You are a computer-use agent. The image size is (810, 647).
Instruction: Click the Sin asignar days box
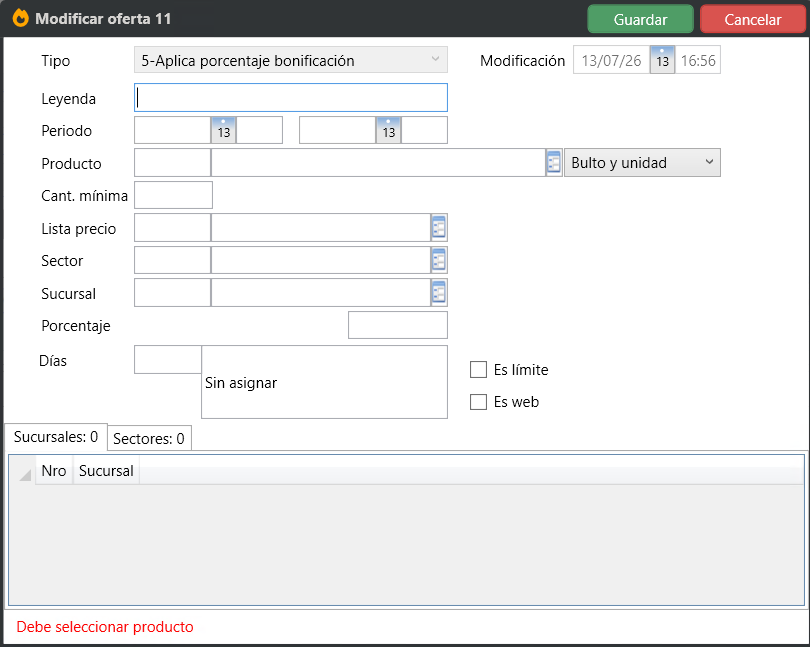[x=324, y=382]
